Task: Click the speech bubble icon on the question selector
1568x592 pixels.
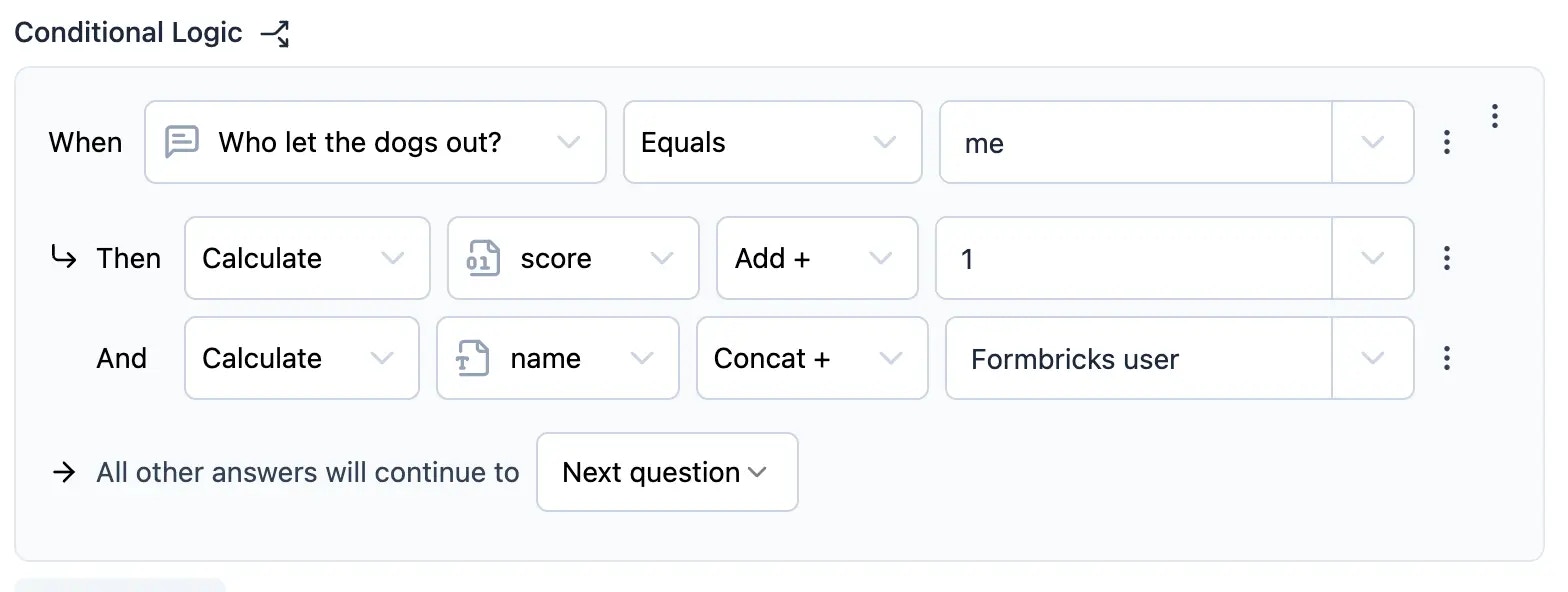Action: 182,142
